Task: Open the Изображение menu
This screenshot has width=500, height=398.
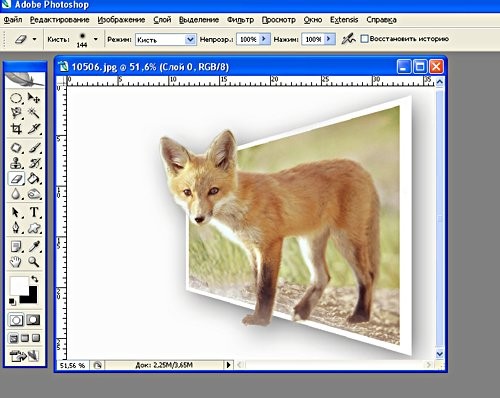Action: click(x=121, y=20)
